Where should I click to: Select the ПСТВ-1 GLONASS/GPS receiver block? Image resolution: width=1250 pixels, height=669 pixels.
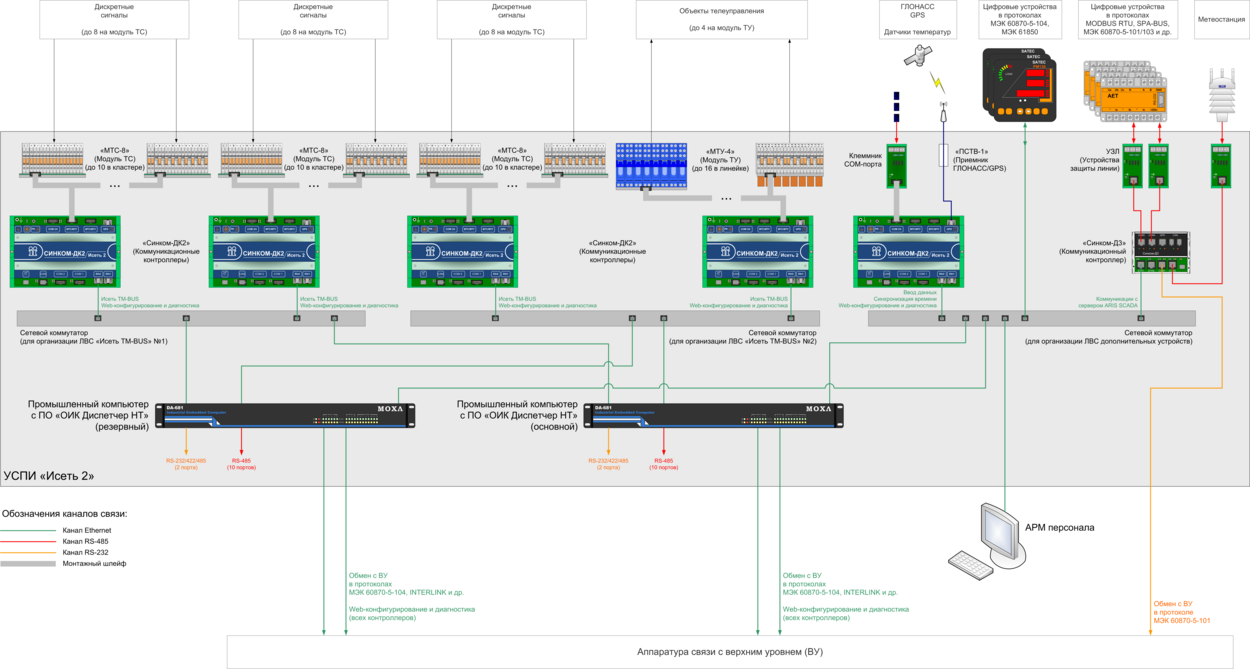pyautogui.click(x=941, y=154)
